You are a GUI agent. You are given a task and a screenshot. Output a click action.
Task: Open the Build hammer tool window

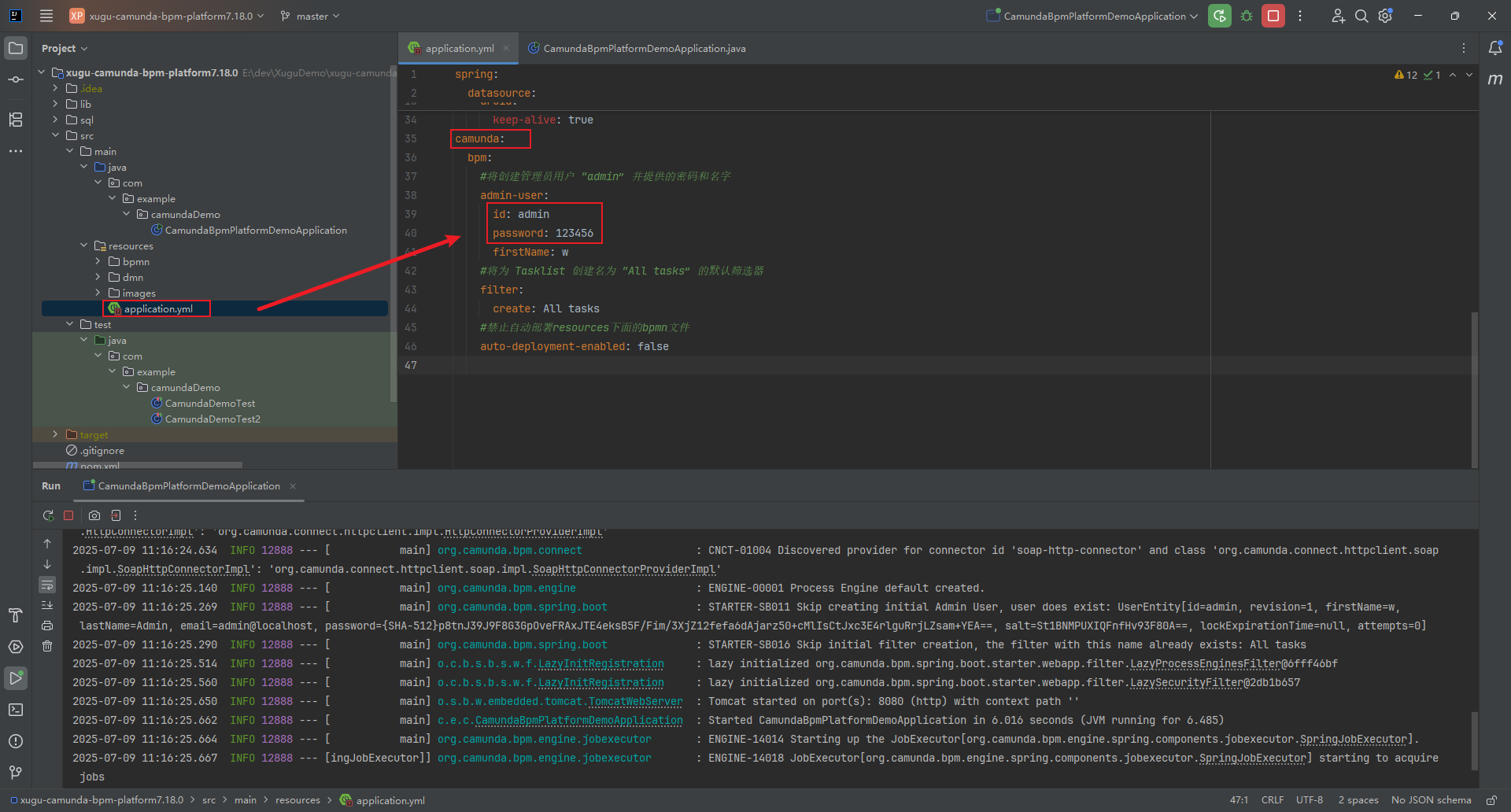pos(16,615)
